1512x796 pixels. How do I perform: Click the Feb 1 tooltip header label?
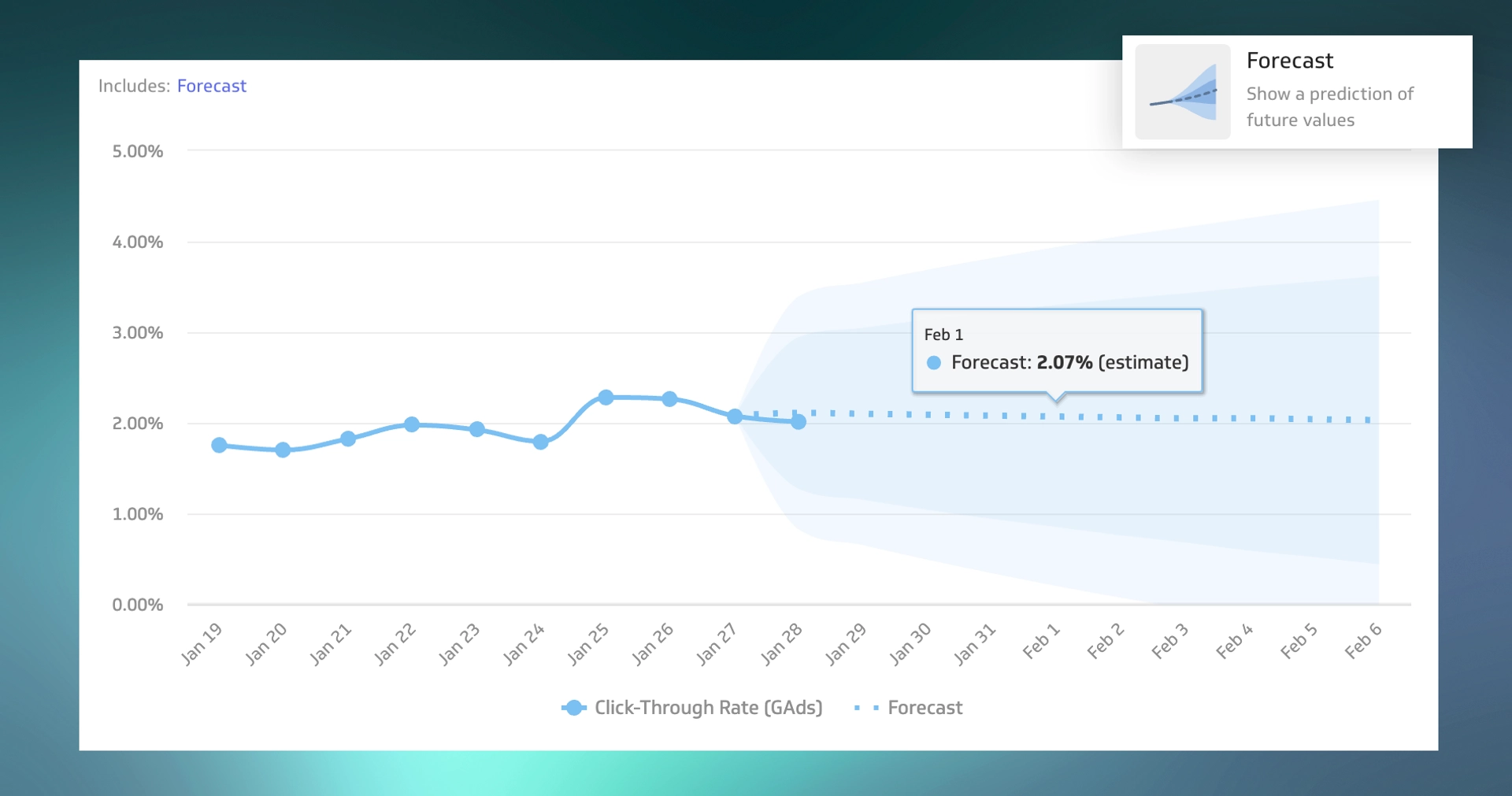(943, 334)
